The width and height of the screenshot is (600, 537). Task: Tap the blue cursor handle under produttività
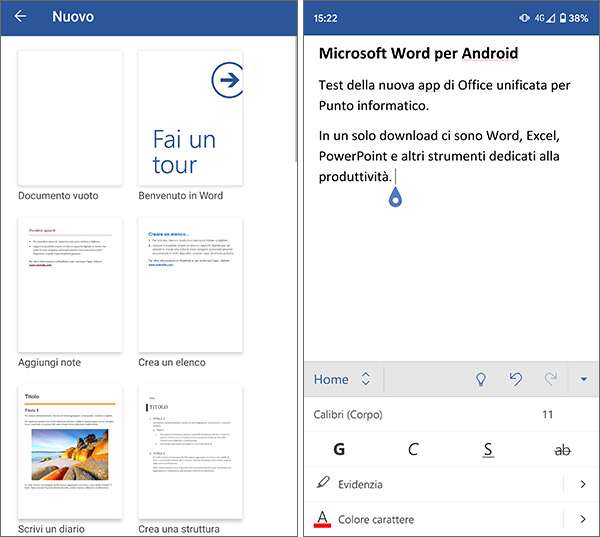395,198
